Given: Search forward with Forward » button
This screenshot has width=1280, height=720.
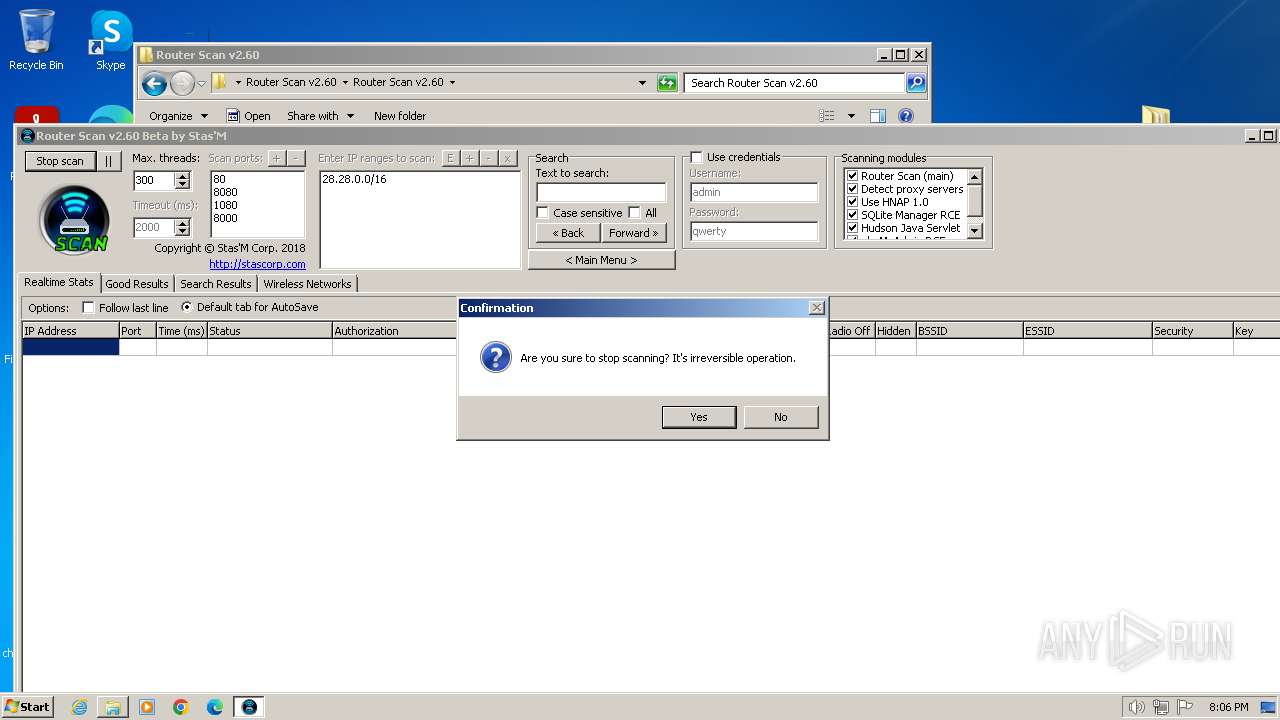Looking at the screenshot, I should [634, 233].
